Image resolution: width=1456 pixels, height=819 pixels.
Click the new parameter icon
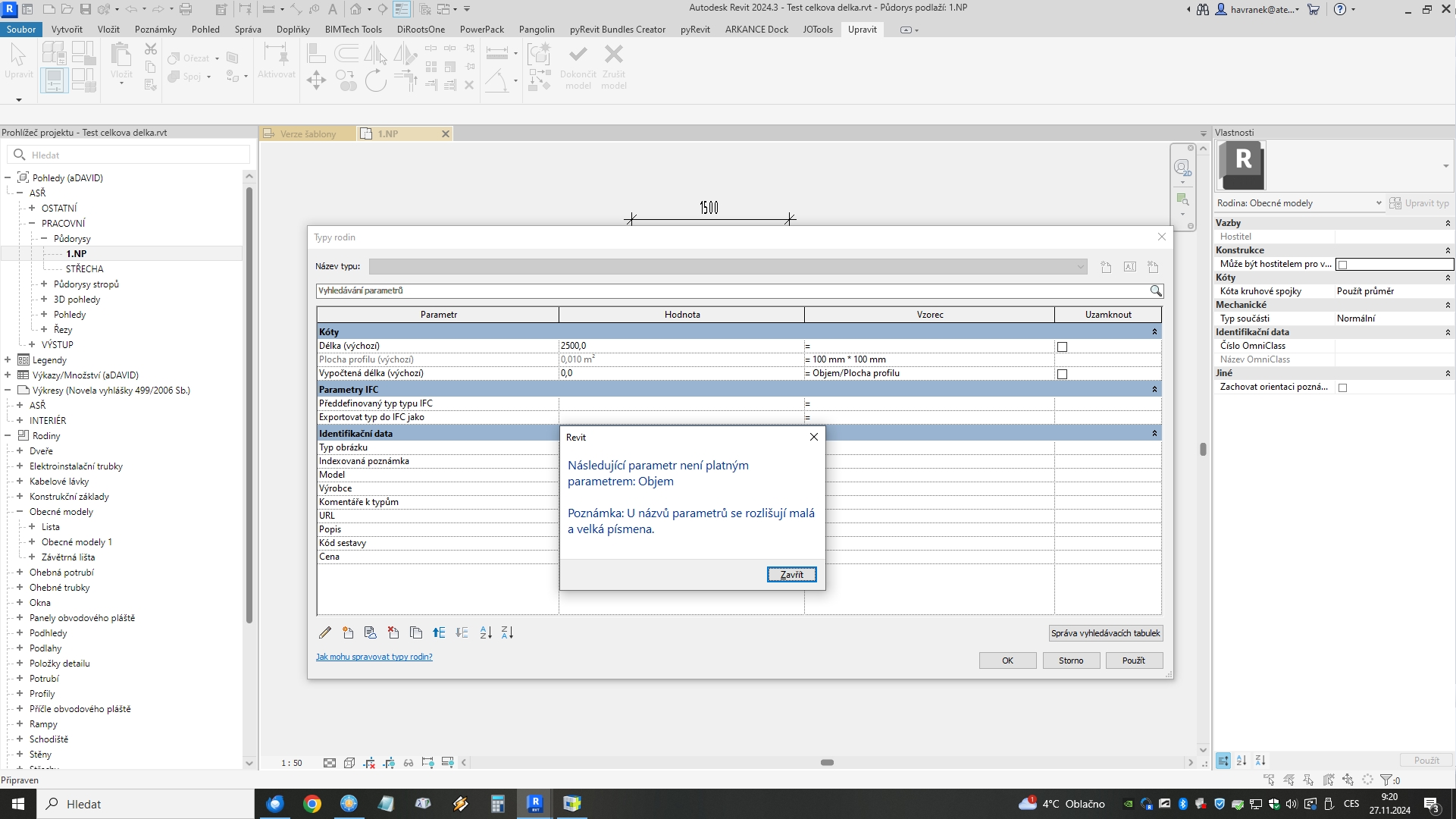coord(348,632)
